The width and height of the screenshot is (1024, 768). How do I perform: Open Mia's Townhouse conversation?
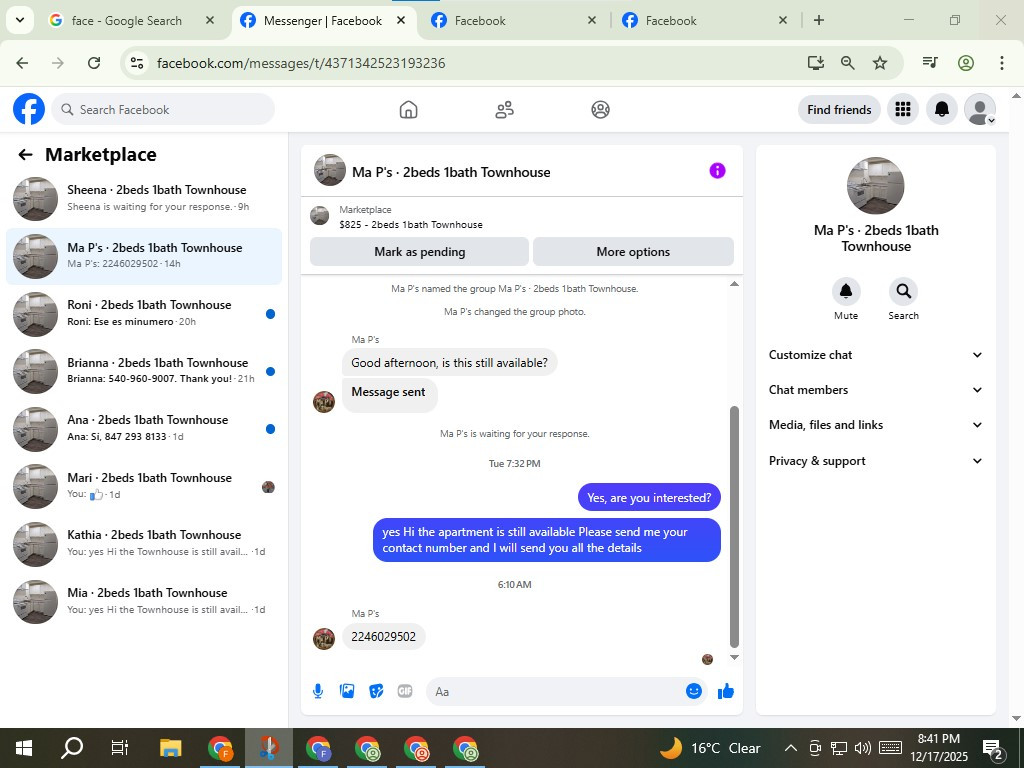tap(144, 601)
